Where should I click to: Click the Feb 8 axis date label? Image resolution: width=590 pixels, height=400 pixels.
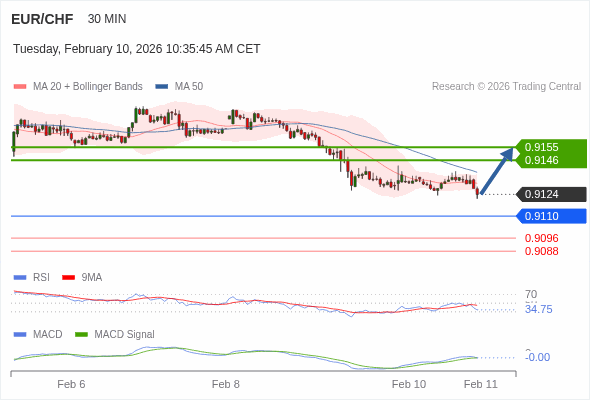(226, 384)
